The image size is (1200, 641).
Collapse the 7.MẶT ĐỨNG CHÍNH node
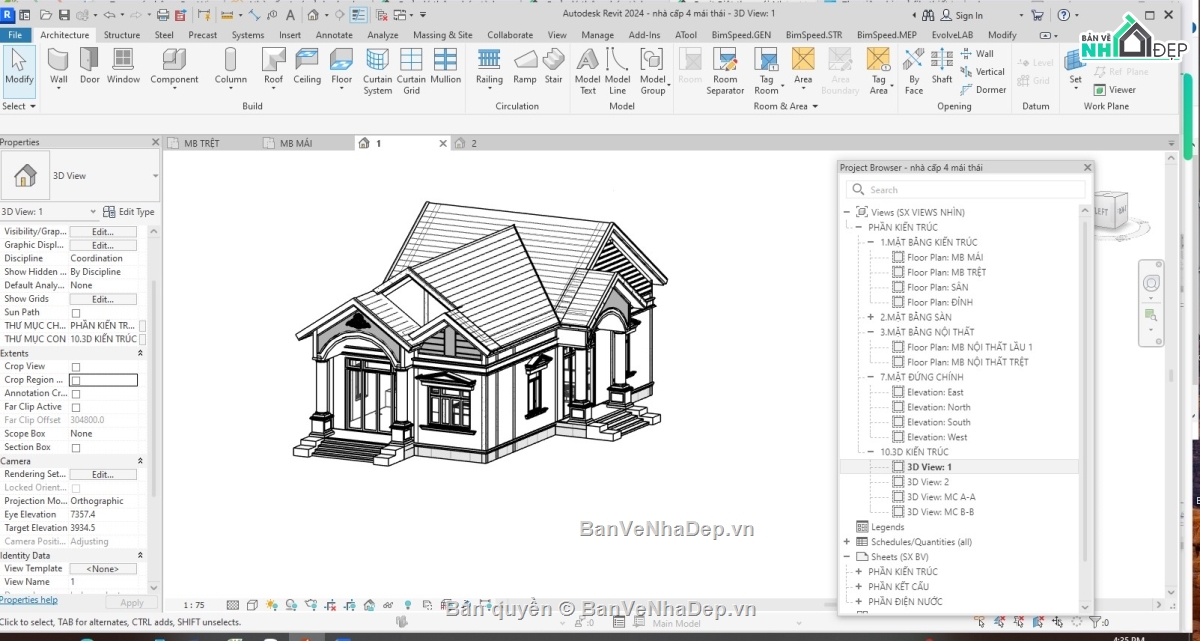coord(871,377)
